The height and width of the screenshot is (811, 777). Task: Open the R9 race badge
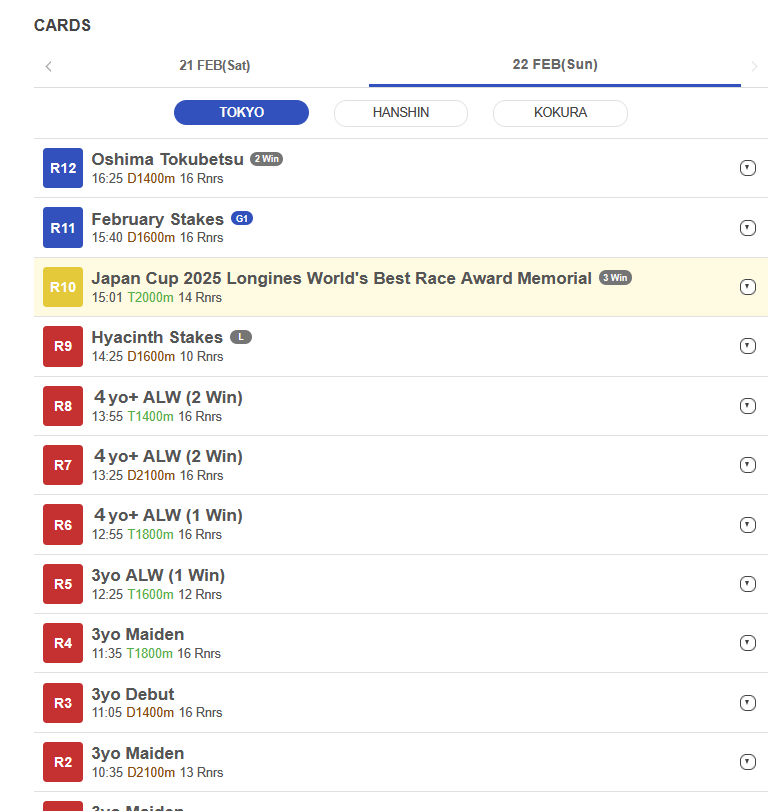(63, 346)
